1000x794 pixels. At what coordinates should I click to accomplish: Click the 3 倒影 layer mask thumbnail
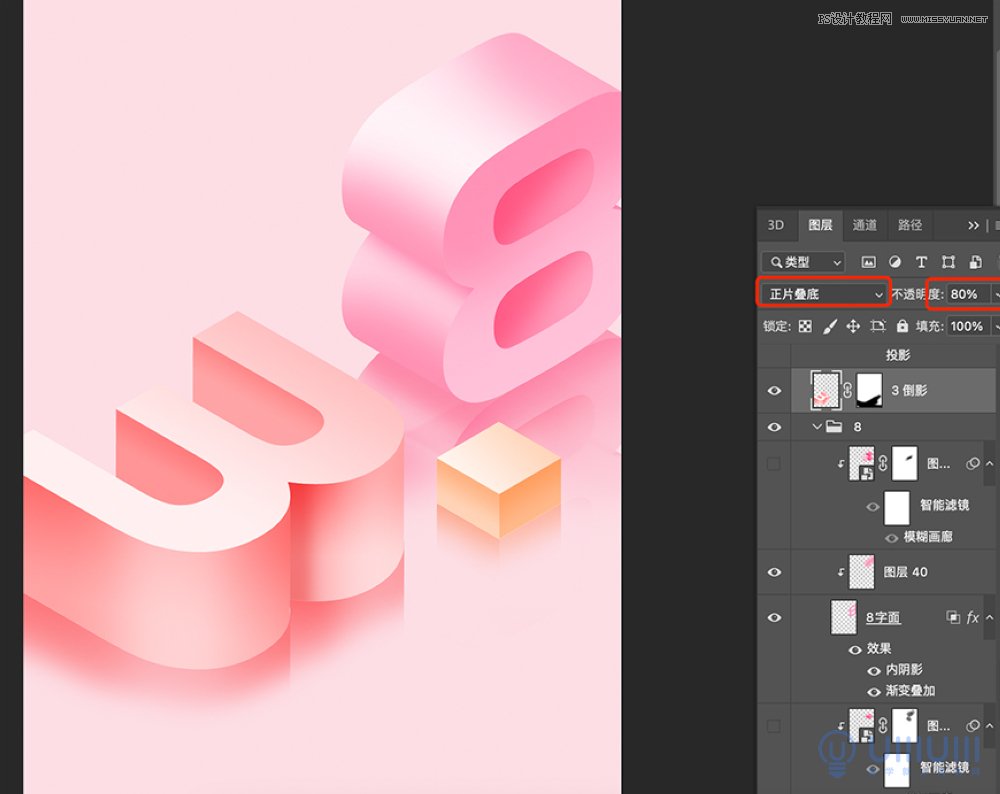(869, 390)
